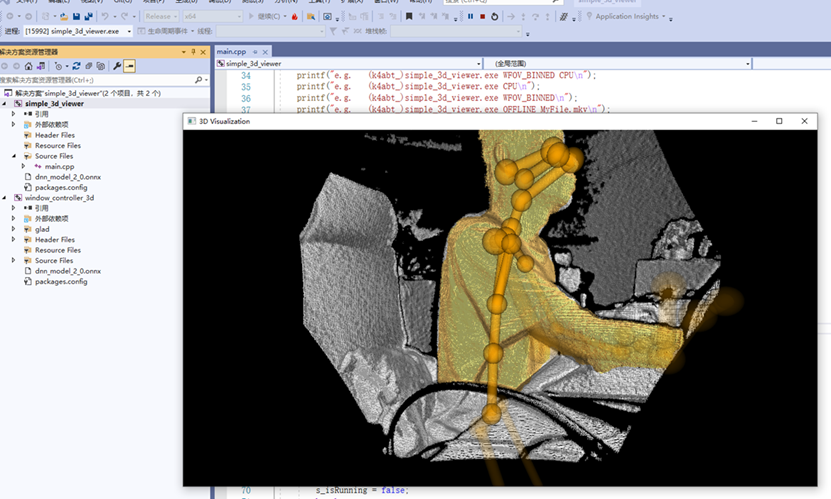The image size is (831, 499).
Task: Click Show Next Statement arrow
Action: [511, 16]
